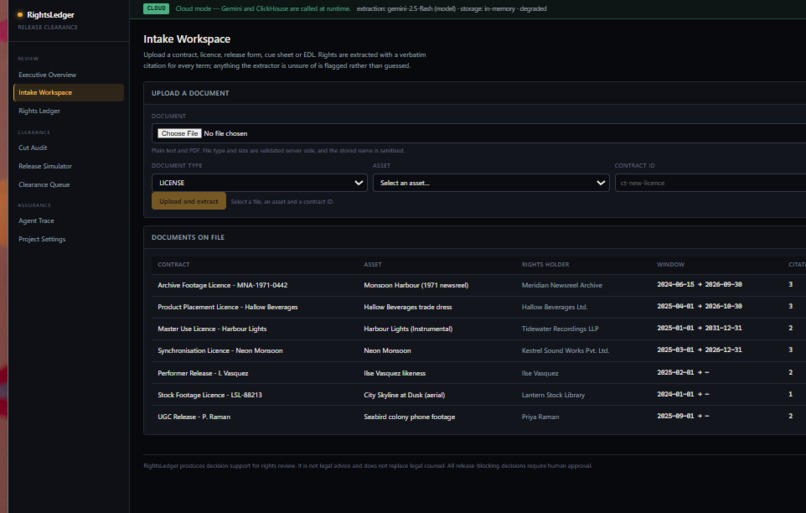Screen dimensions: 806x513
Task: Click window starting 2025-09-01
Action: pyautogui.click(x=683, y=416)
